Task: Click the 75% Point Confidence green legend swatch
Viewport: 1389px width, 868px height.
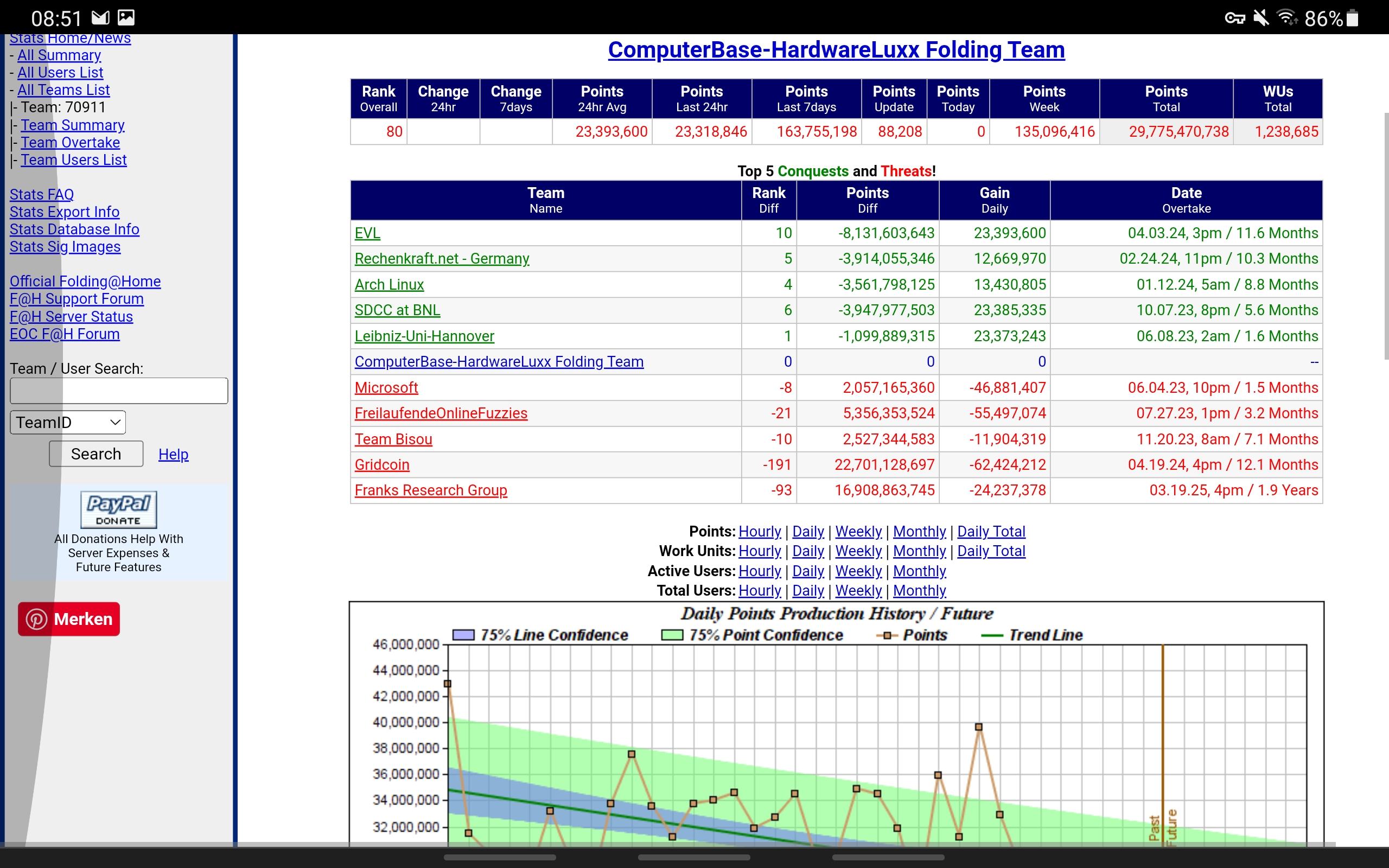Action: [672, 635]
